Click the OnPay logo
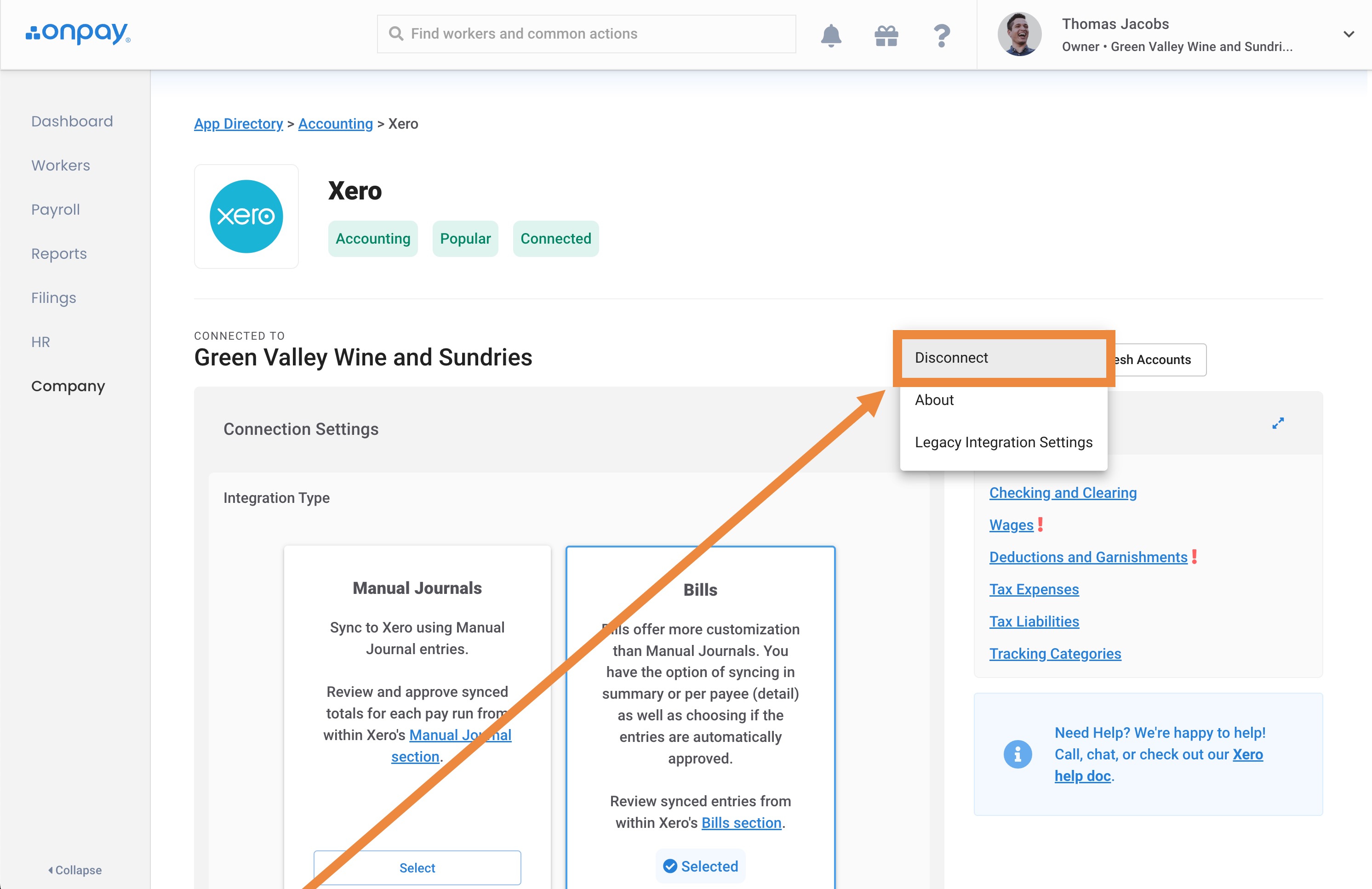Viewport: 1372px width, 889px height. [79, 34]
